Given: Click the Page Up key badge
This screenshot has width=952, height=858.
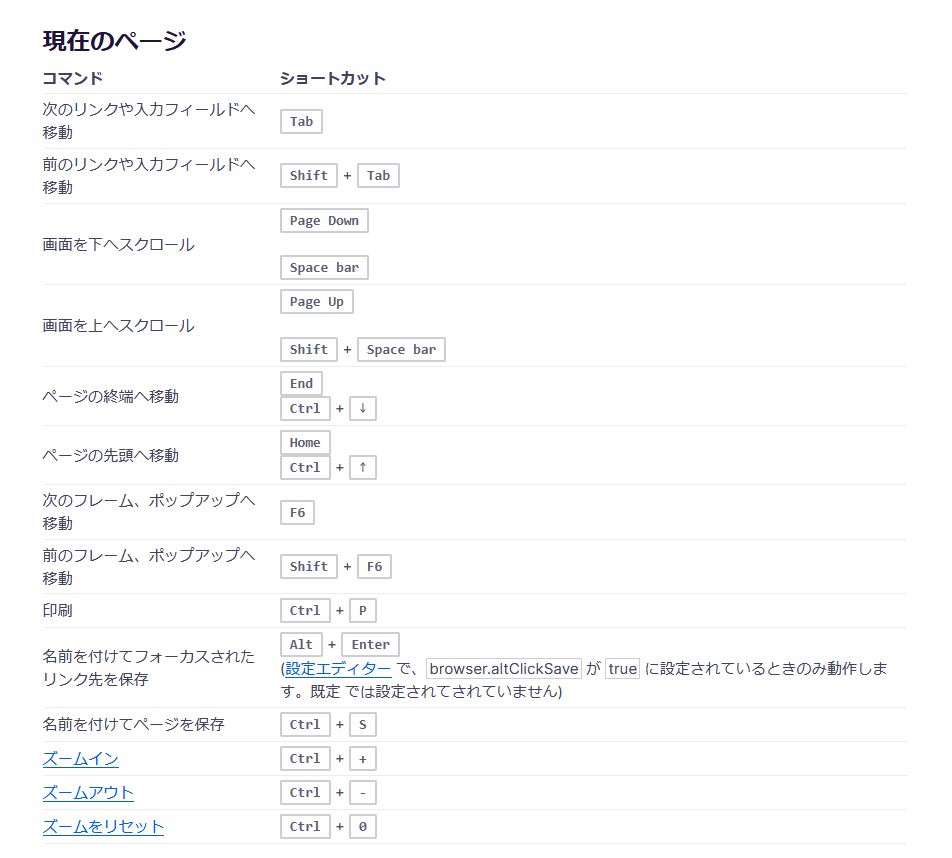Looking at the screenshot, I should [x=316, y=302].
